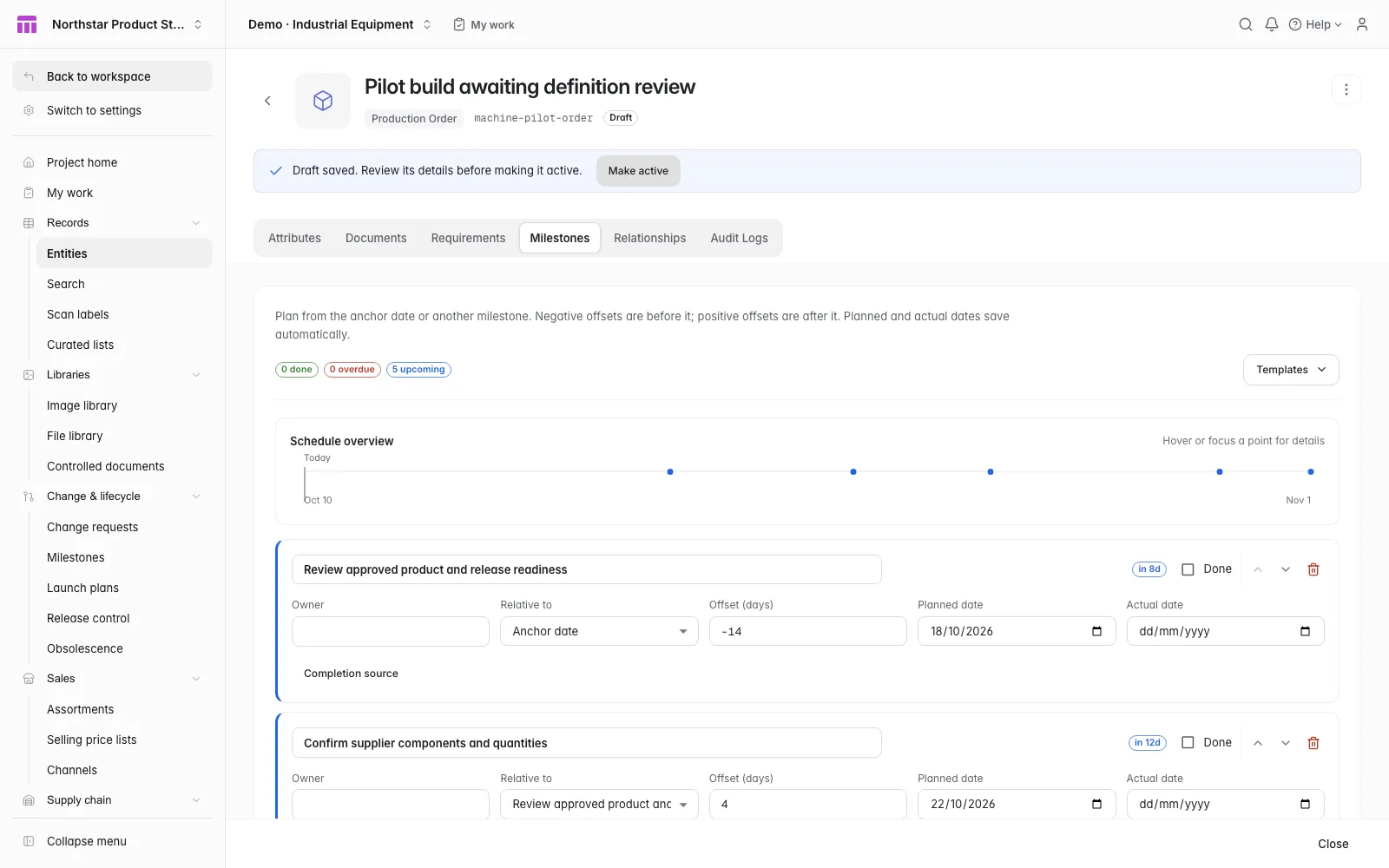
Task: Collapse the Records sidebar section
Action: 112,223
